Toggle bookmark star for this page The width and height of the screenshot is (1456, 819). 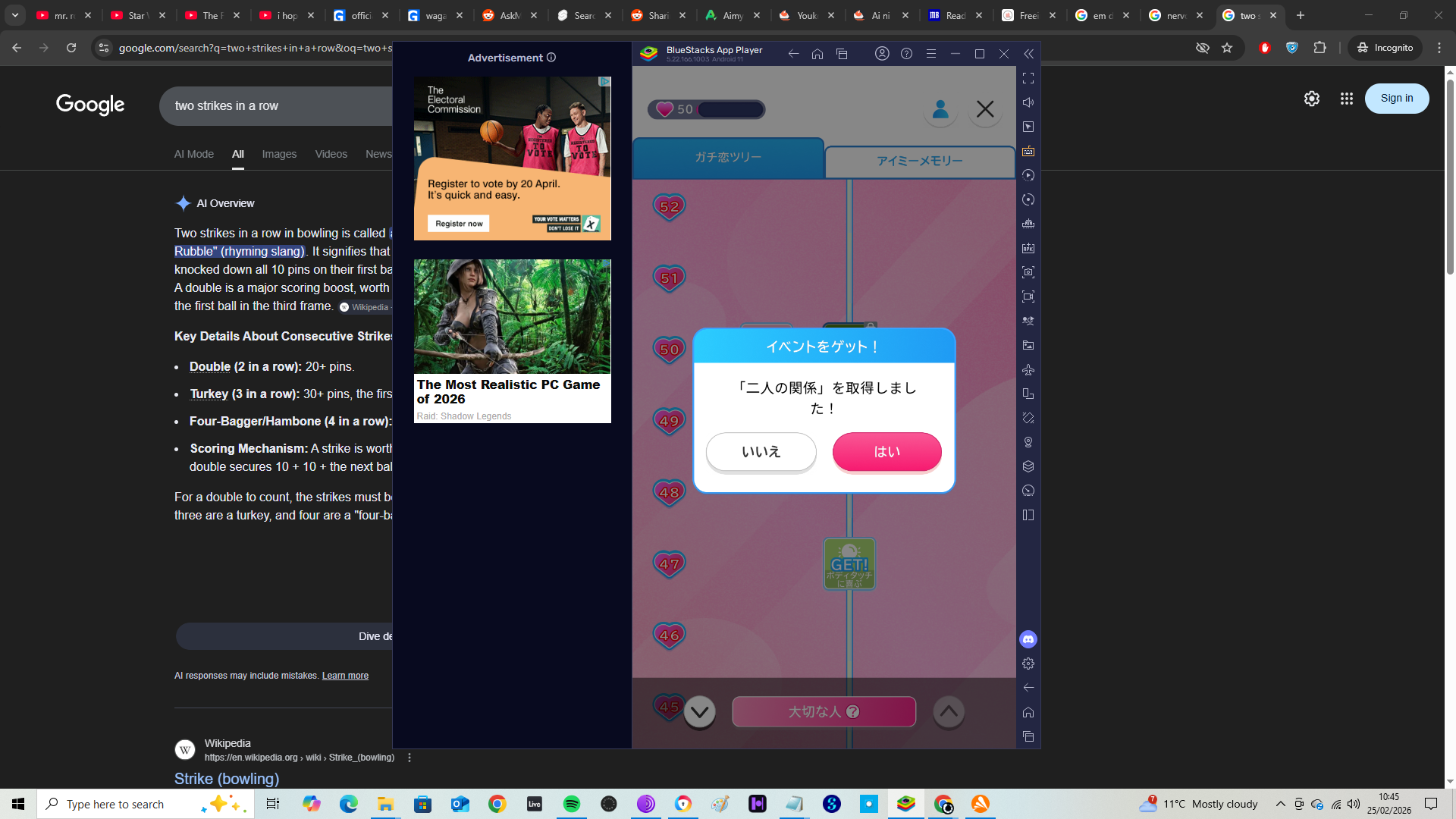coord(1227,48)
